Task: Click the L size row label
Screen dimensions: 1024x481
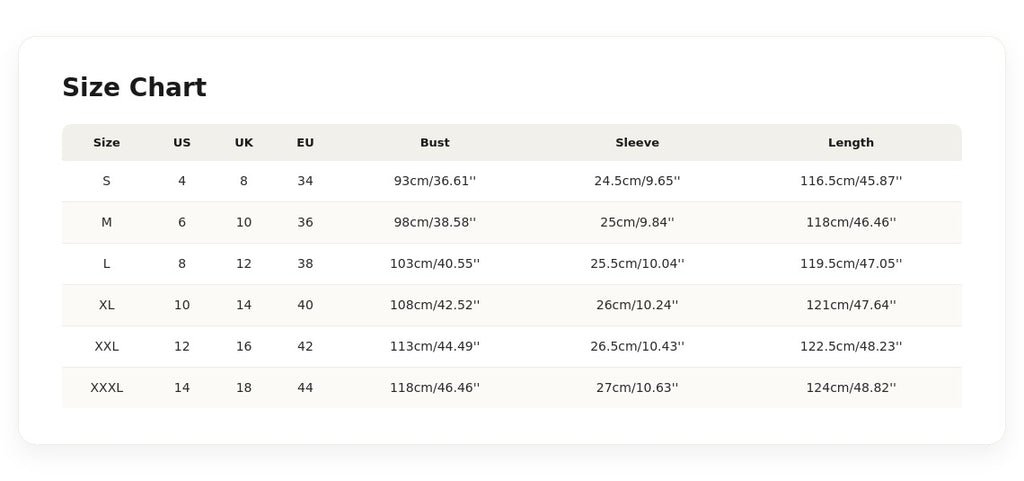Action: (106, 264)
